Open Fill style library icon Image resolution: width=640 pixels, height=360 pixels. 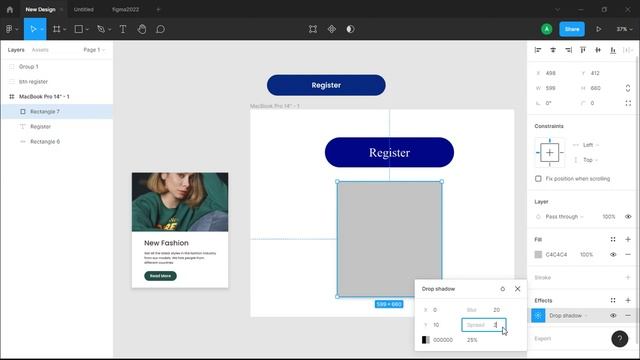(x=613, y=240)
